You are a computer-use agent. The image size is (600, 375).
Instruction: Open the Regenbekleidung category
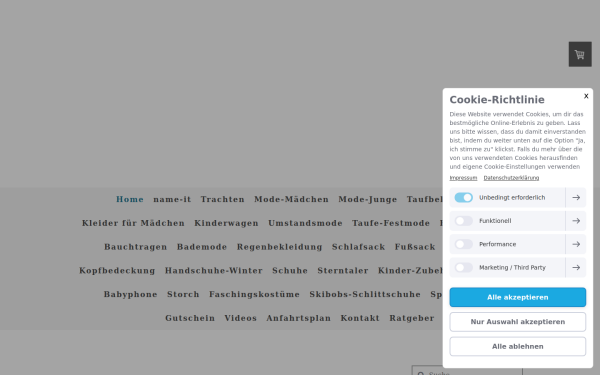[x=279, y=247]
